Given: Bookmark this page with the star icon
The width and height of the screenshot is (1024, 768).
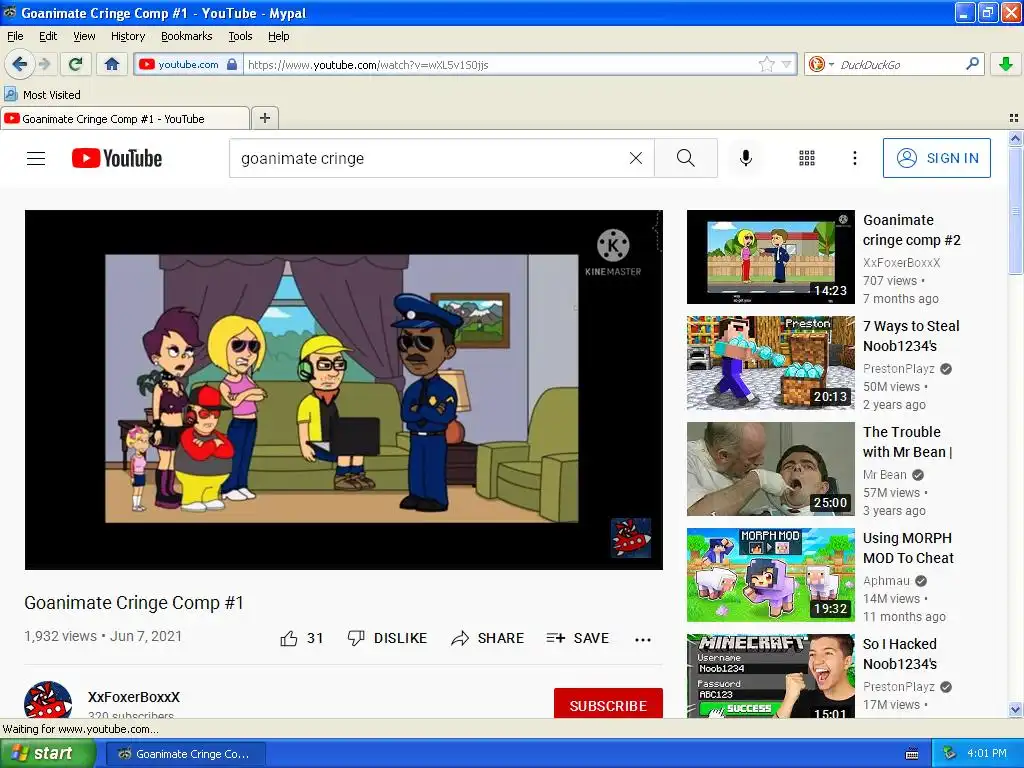Looking at the screenshot, I should coord(766,64).
